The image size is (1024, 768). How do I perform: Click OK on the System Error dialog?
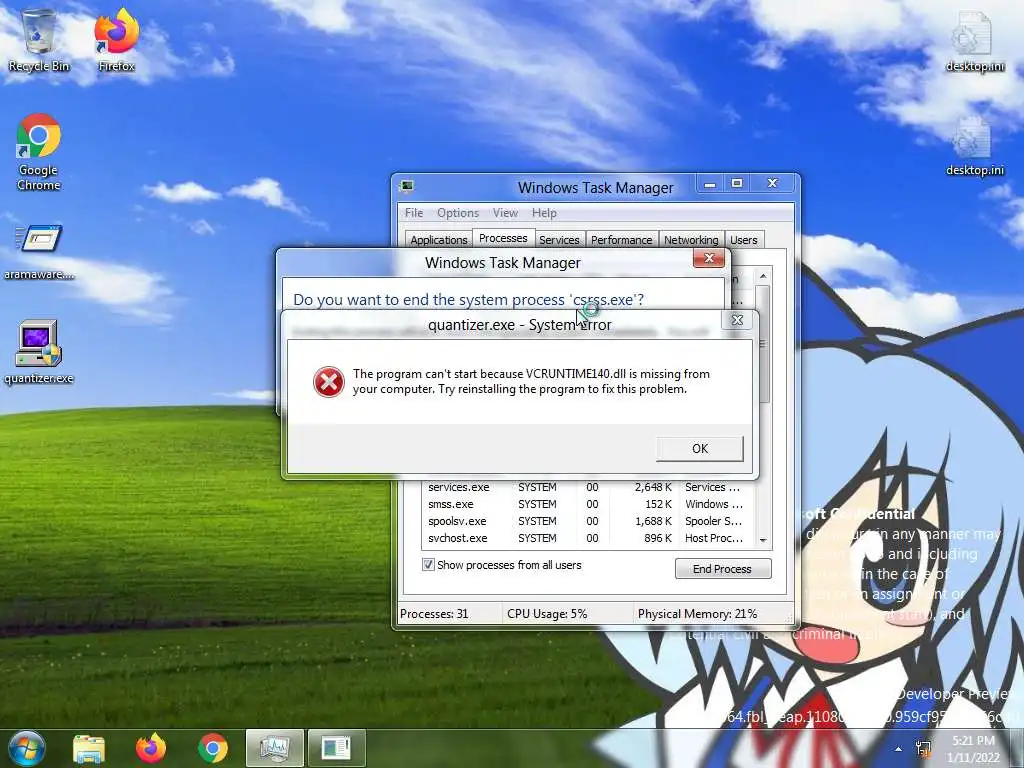[x=699, y=449]
